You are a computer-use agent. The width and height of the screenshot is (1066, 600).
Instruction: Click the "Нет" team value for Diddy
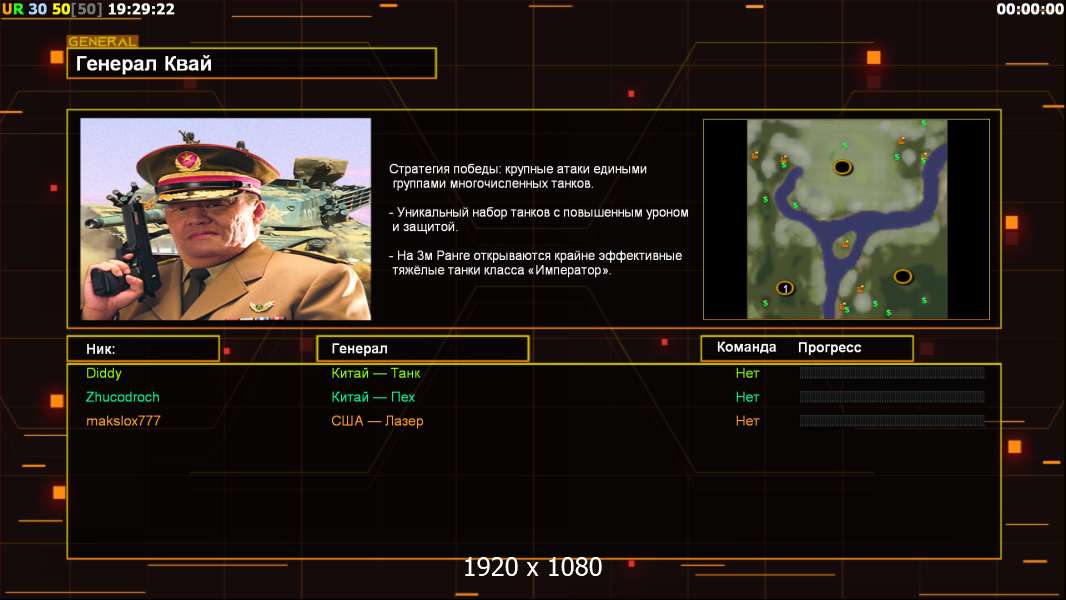coord(747,373)
